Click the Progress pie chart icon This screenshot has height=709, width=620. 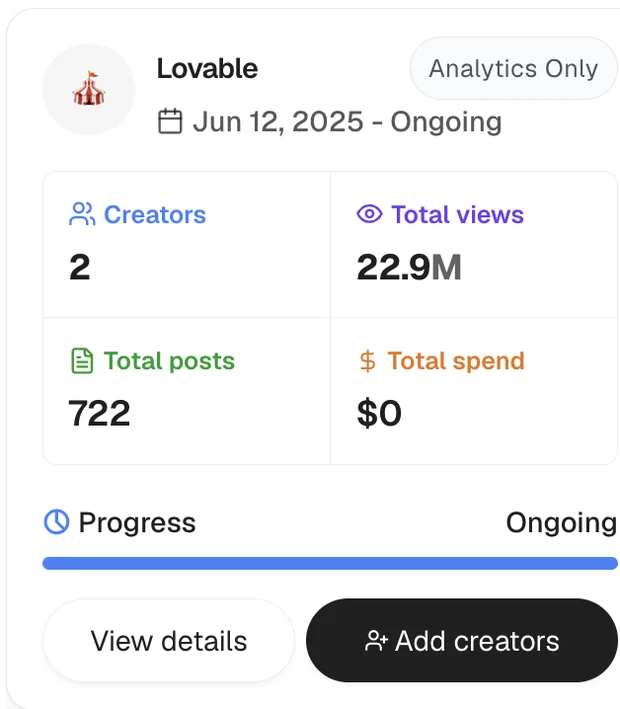(57, 522)
